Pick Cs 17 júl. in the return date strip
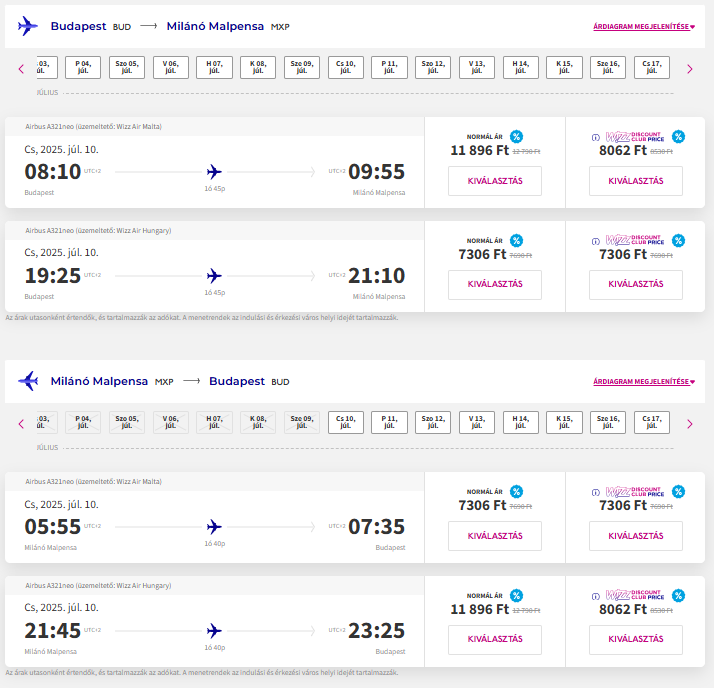The image size is (714, 688). pyautogui.click(x=651, y=422)
